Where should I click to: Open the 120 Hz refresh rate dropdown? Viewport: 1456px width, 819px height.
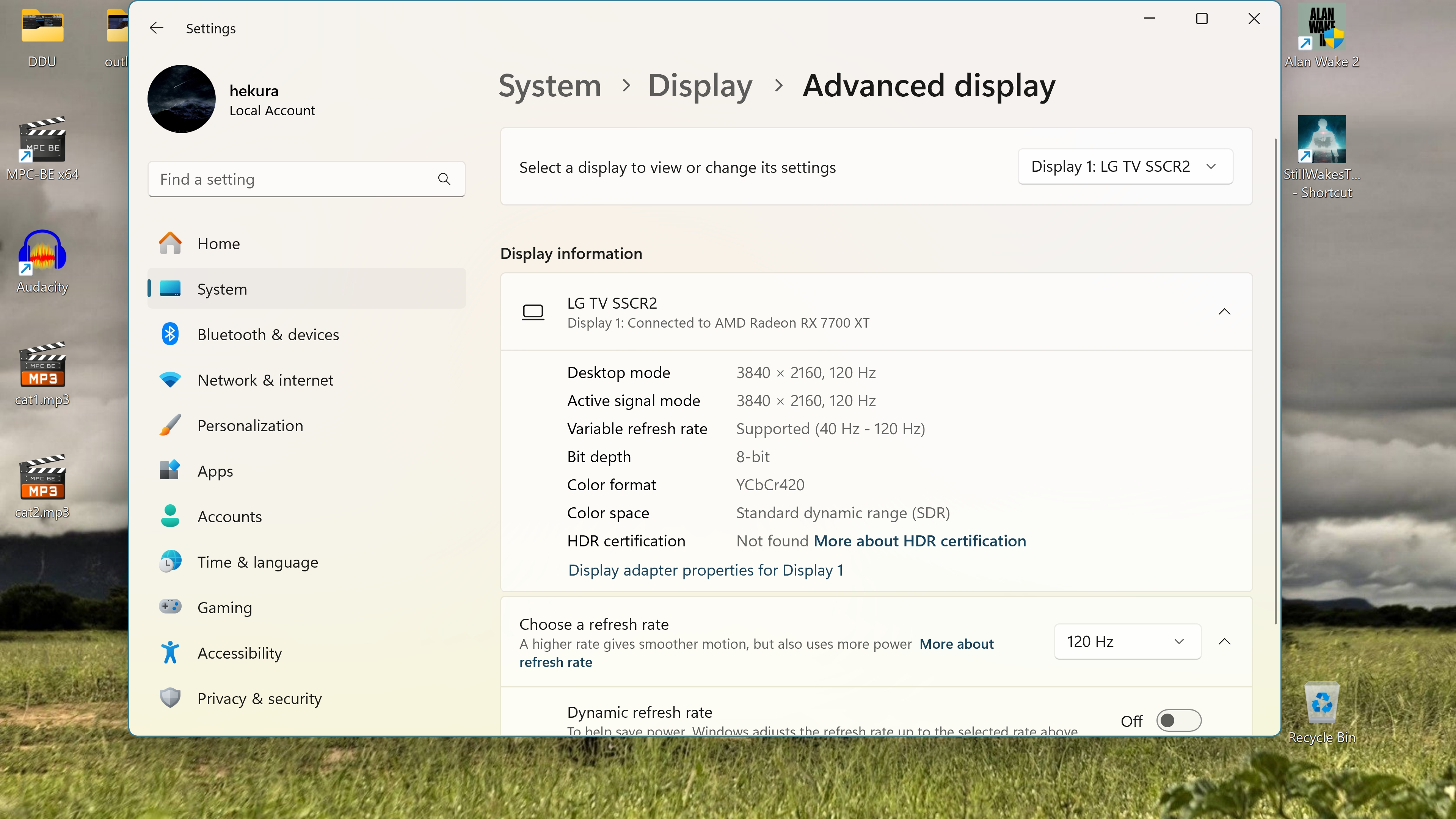[1127, 642]
